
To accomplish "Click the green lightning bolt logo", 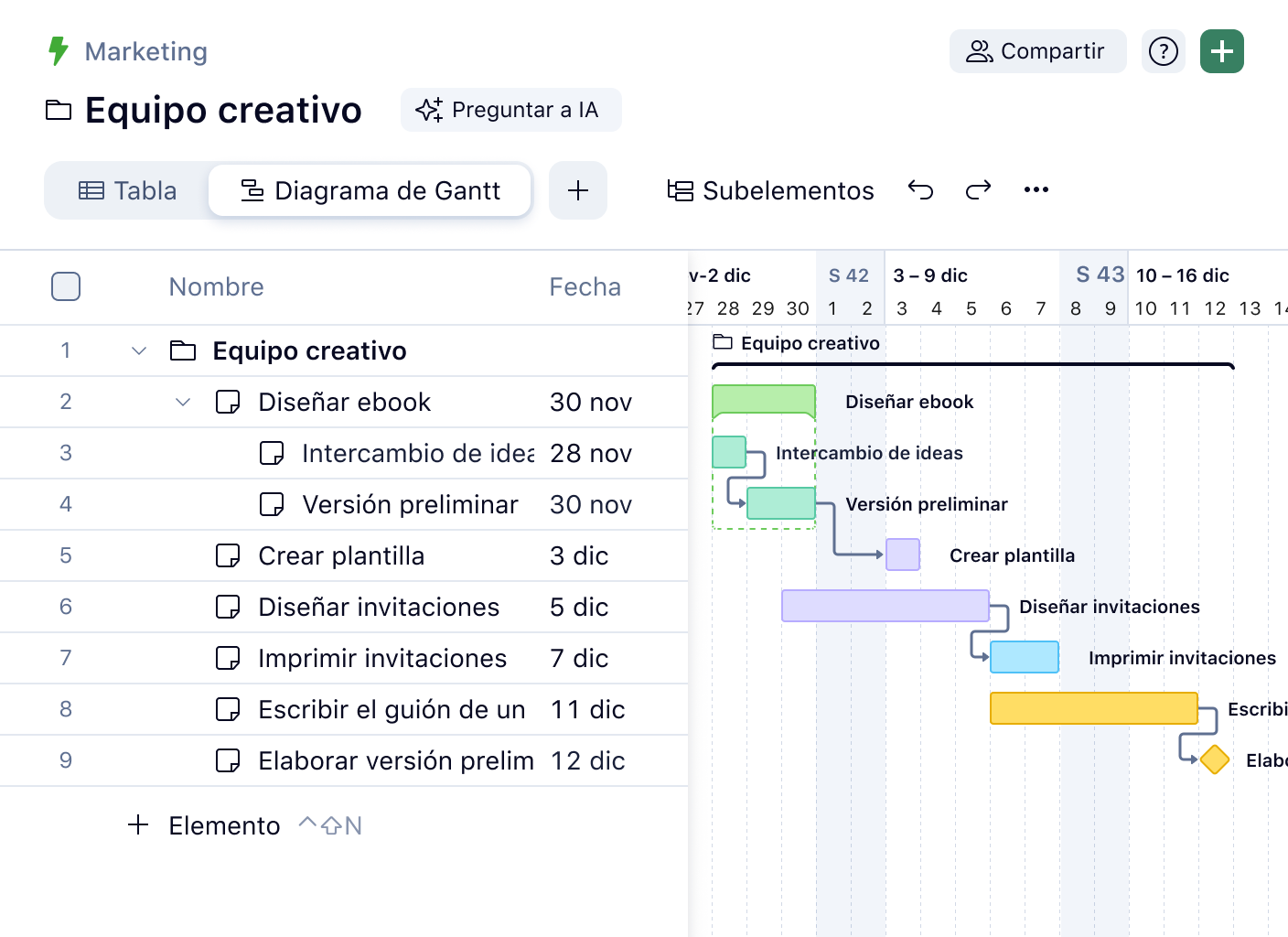I will (59, 51).
